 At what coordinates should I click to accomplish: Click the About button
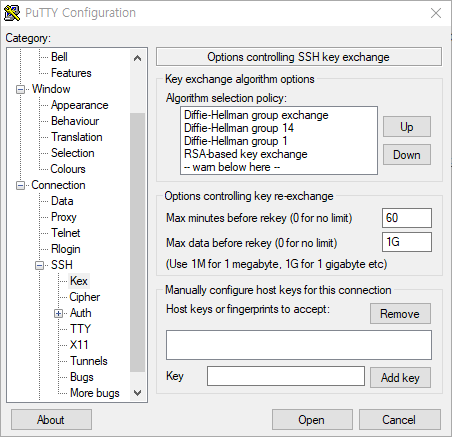51,420
